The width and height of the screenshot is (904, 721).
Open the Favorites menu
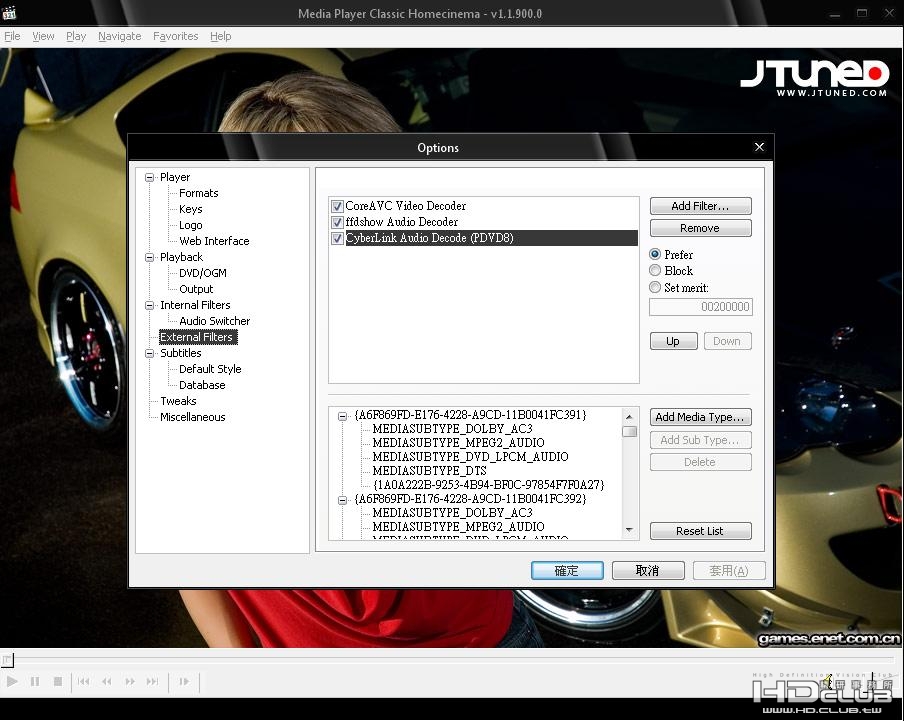(x=176, y=36)
